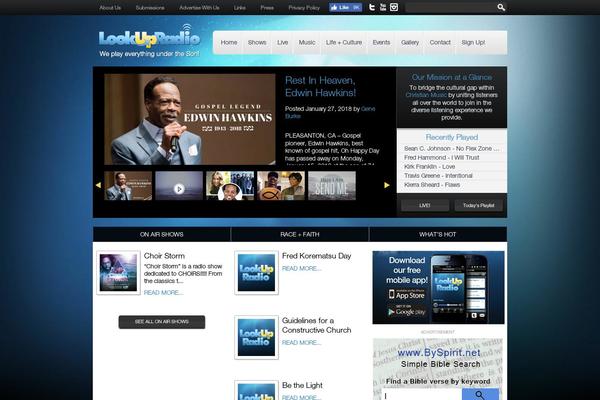The image size is (600, 400).
Task: Click Guidelines for a Constructive Church thumbnail
Action: [256, 337]
